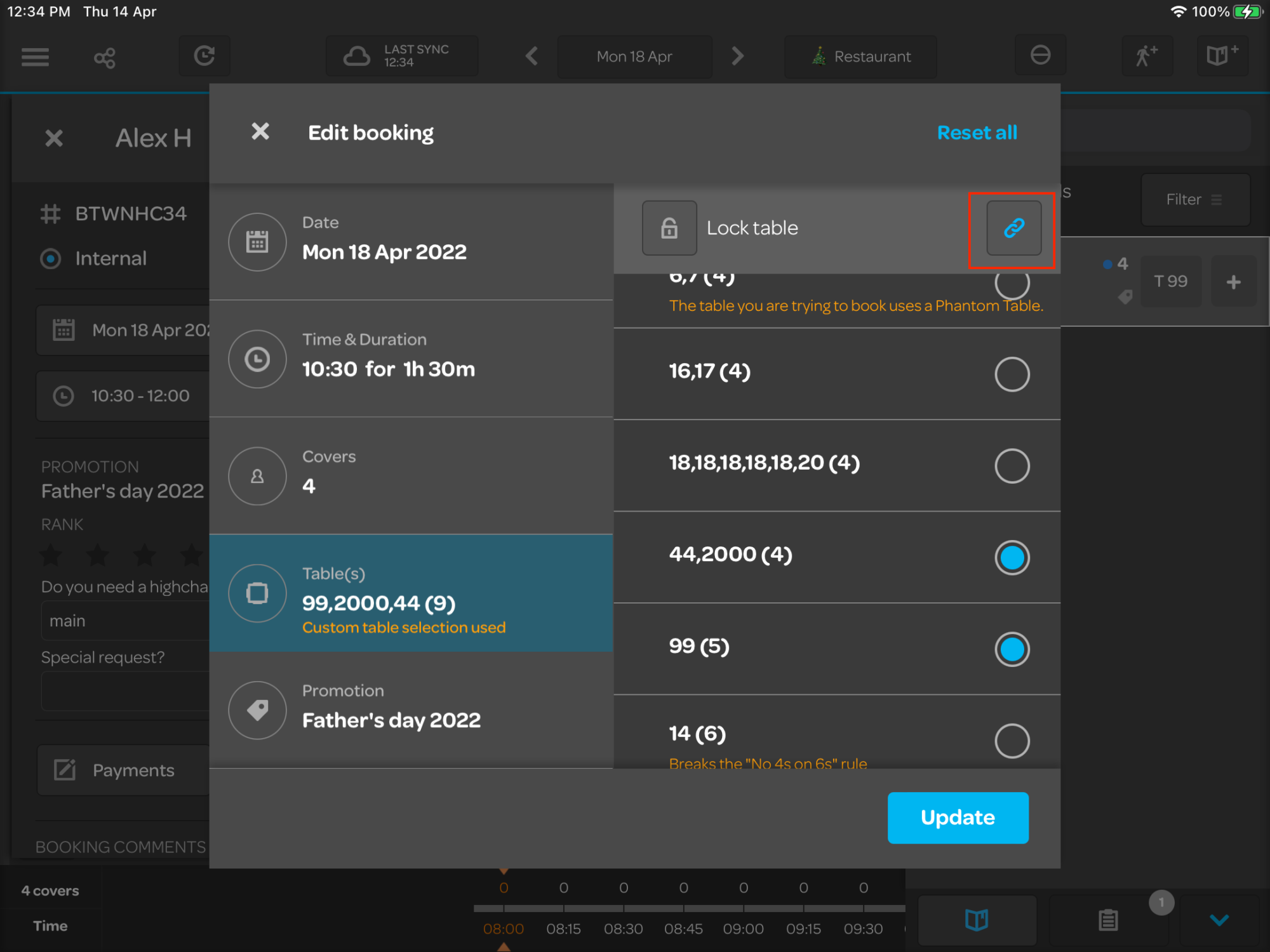Close the Edit booking dialog

(260, 132)
